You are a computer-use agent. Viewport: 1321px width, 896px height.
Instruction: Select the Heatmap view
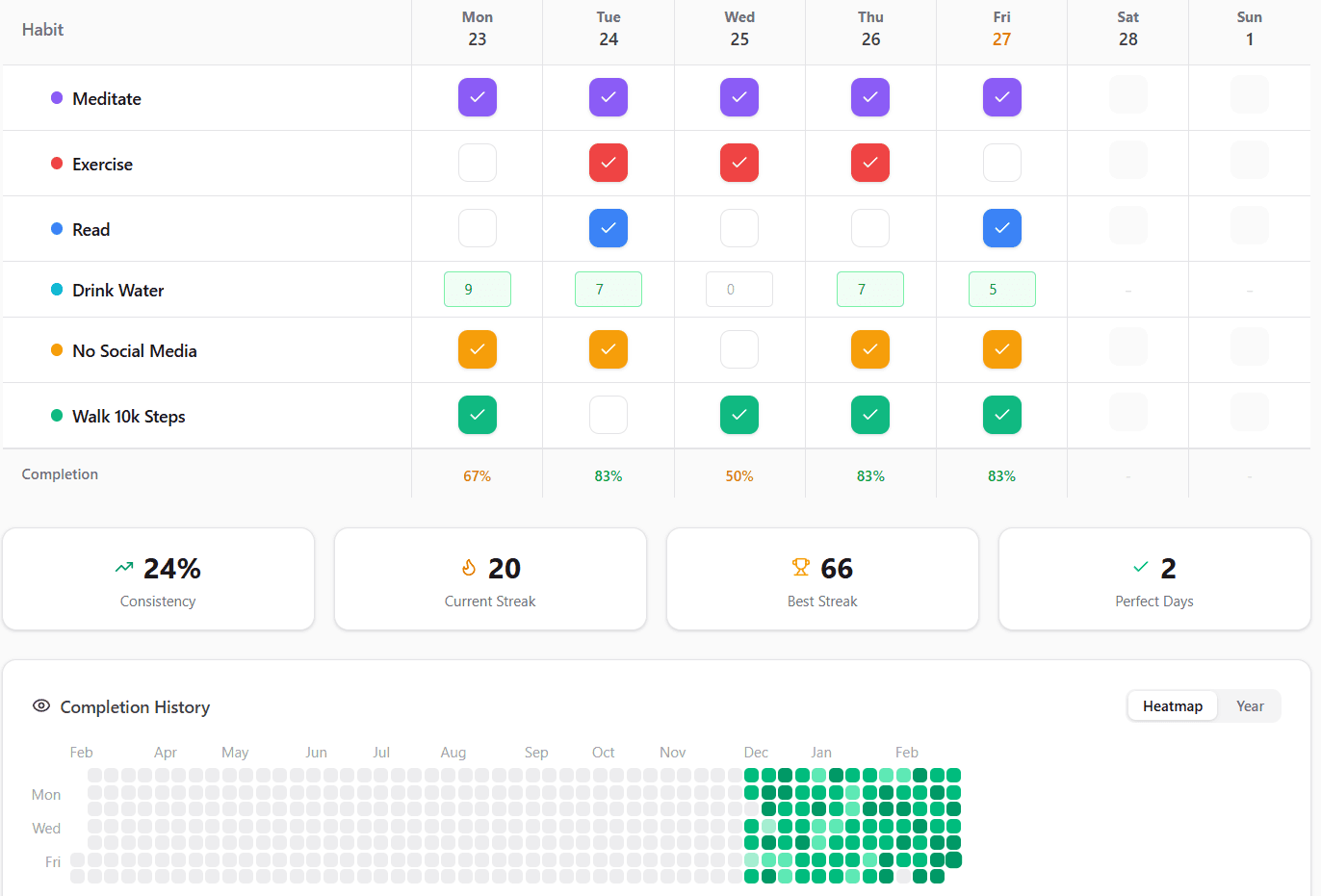(x=1172, y=705)
